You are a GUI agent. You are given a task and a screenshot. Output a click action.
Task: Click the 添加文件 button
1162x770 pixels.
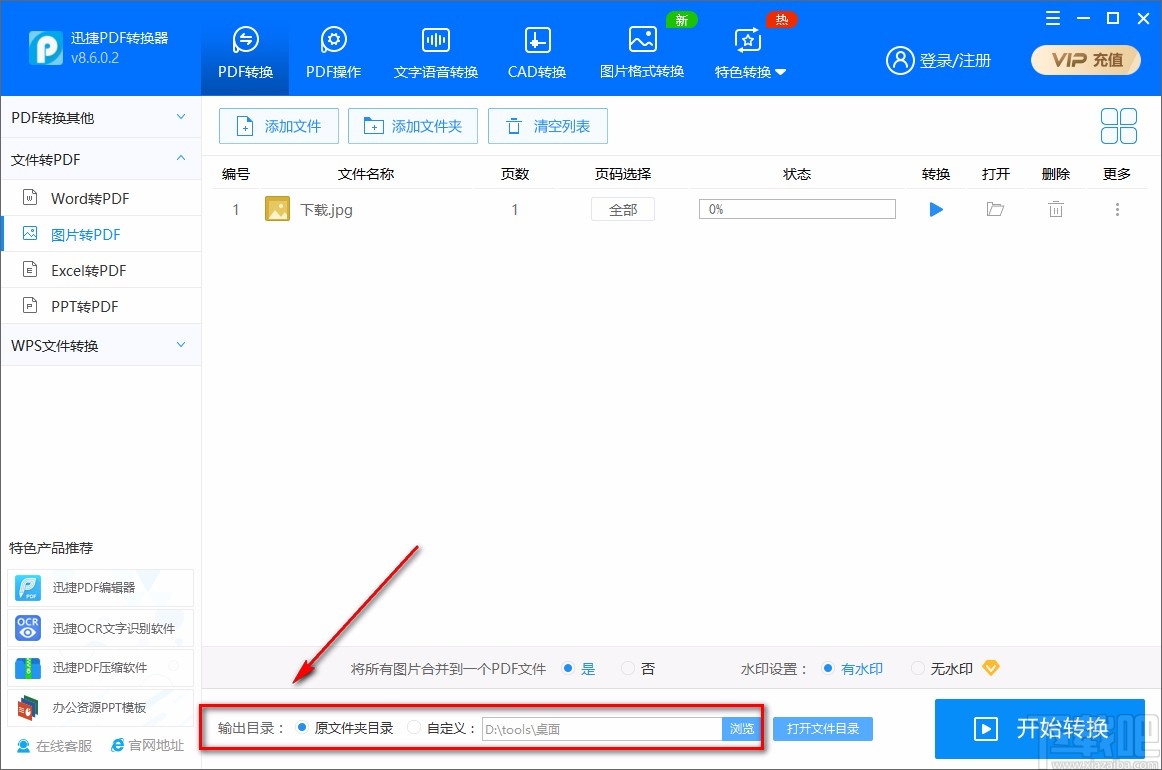pos(278,126)
